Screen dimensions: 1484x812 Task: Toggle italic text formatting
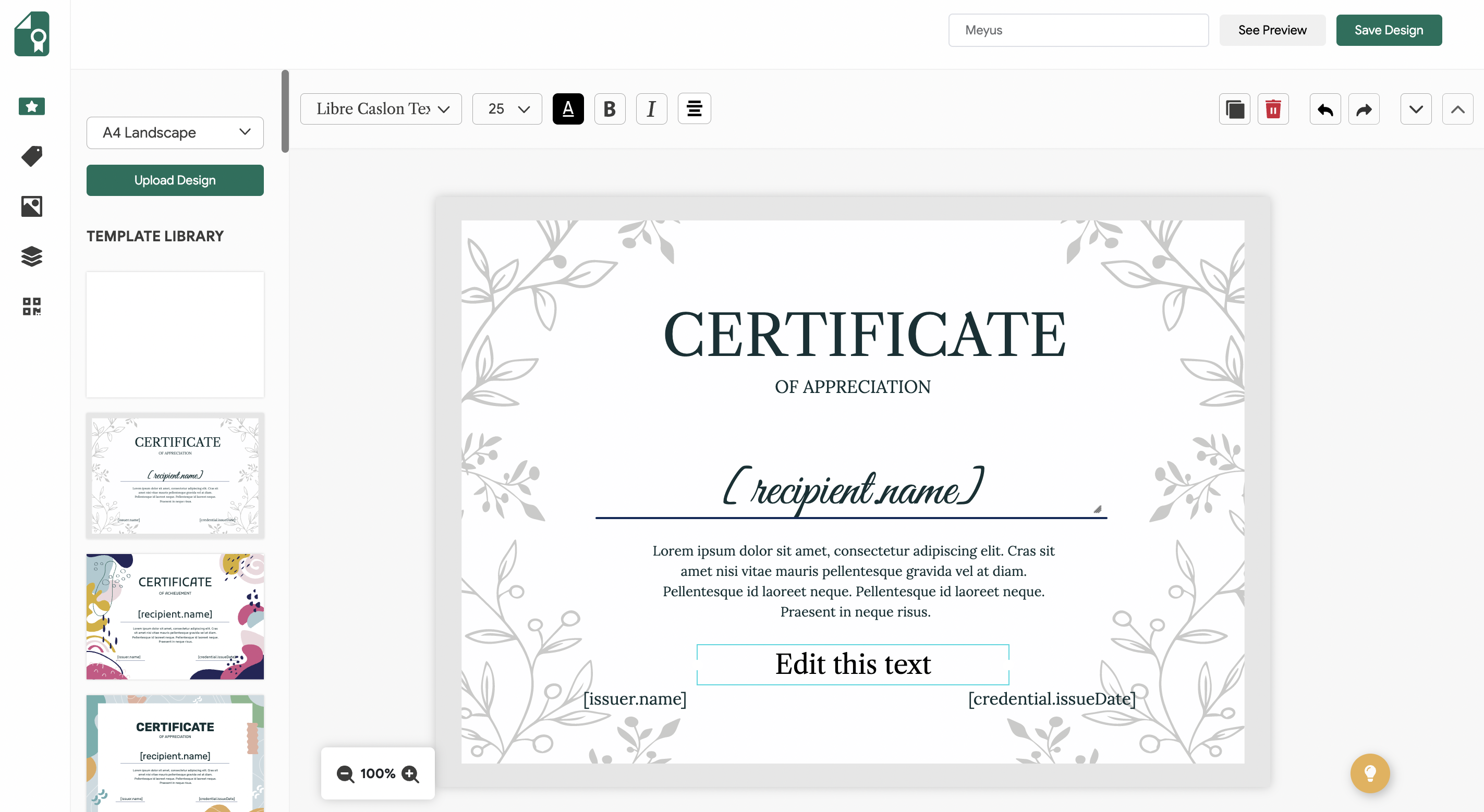(650, 109)
